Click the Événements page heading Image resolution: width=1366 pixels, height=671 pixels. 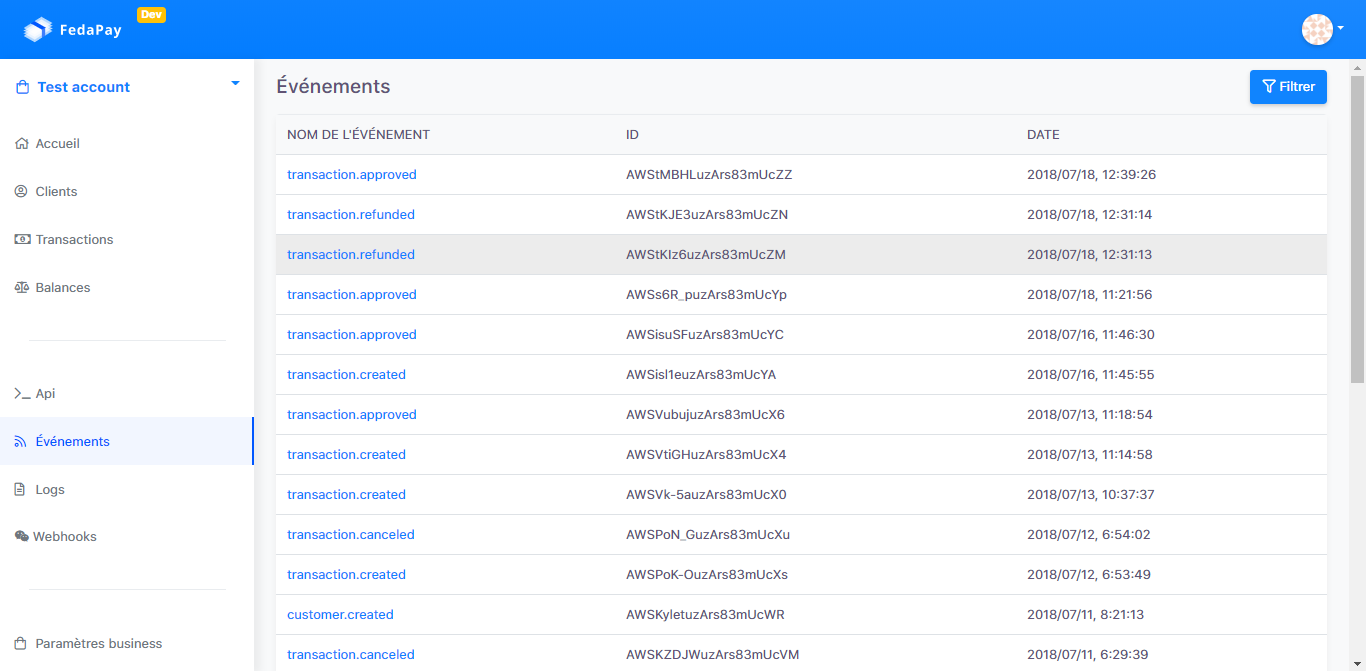tap(333, 86)
